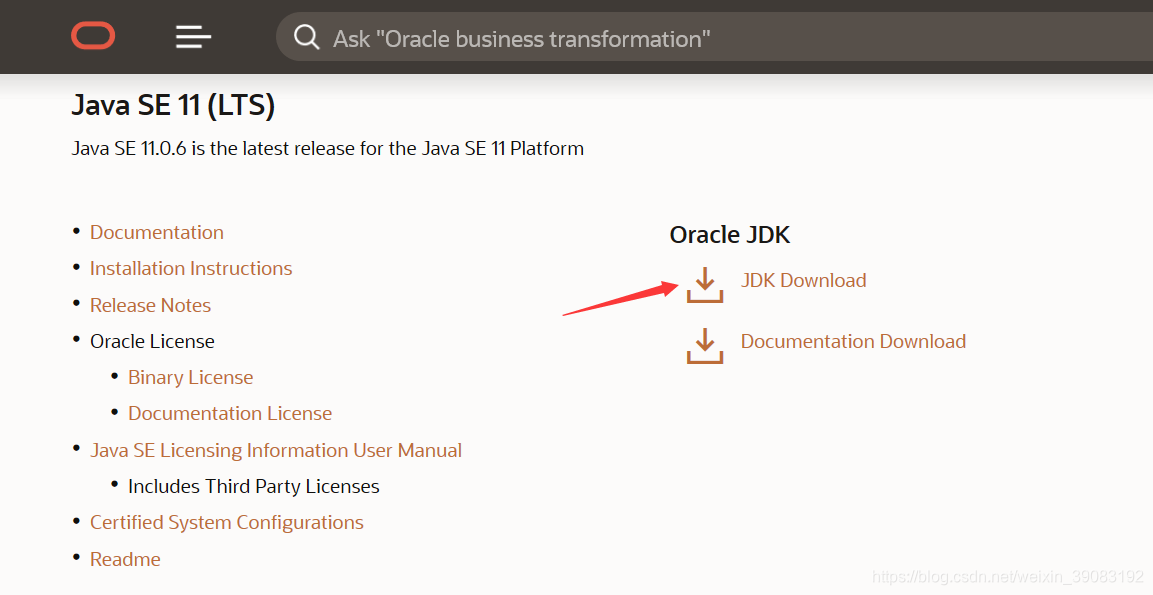Open the Documentation link
The image size is (1153, 595).
coord(157,232)
